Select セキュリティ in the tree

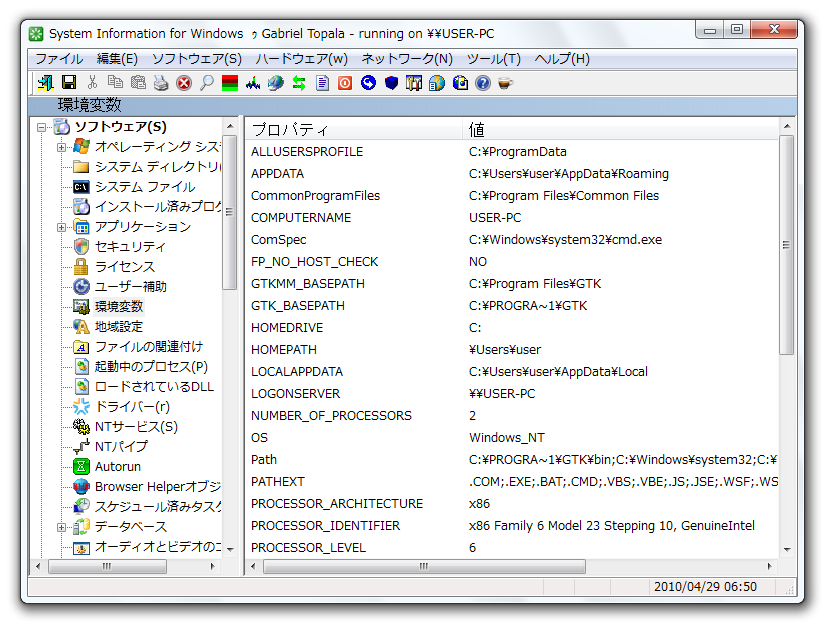pos(130,247)
